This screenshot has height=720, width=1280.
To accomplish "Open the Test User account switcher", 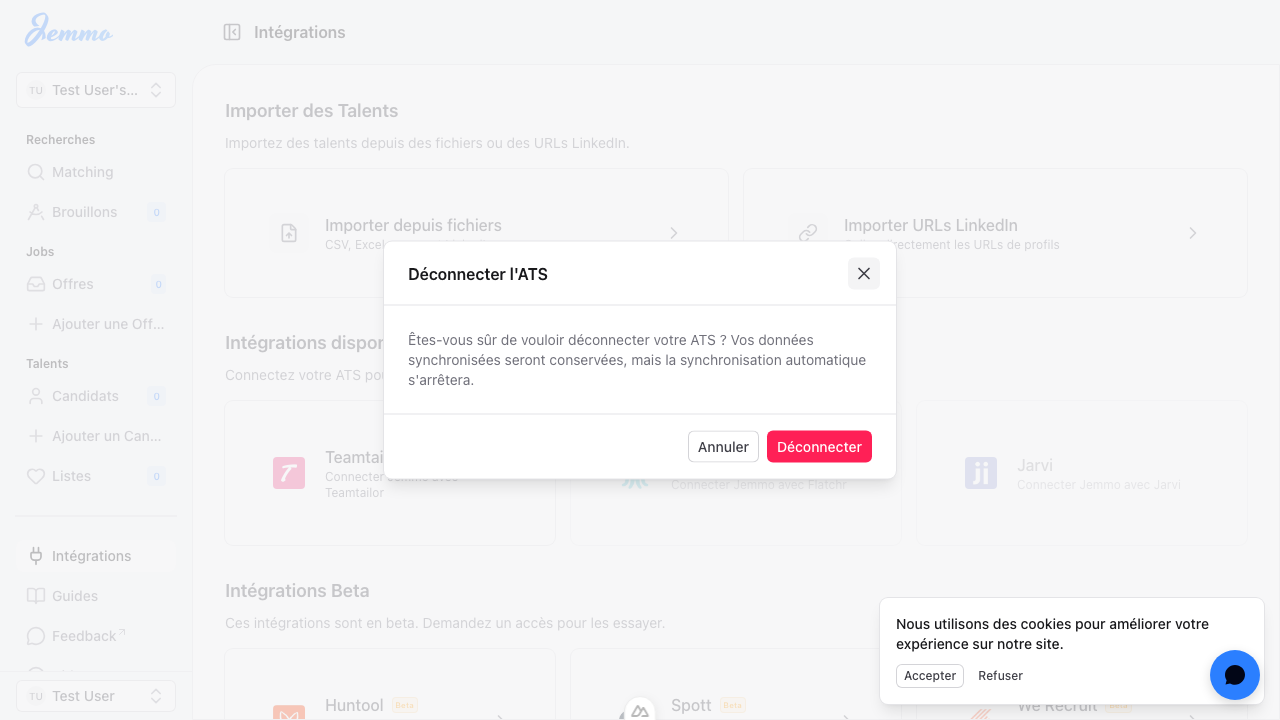I will pyautogui.click(x=95, y=695).
